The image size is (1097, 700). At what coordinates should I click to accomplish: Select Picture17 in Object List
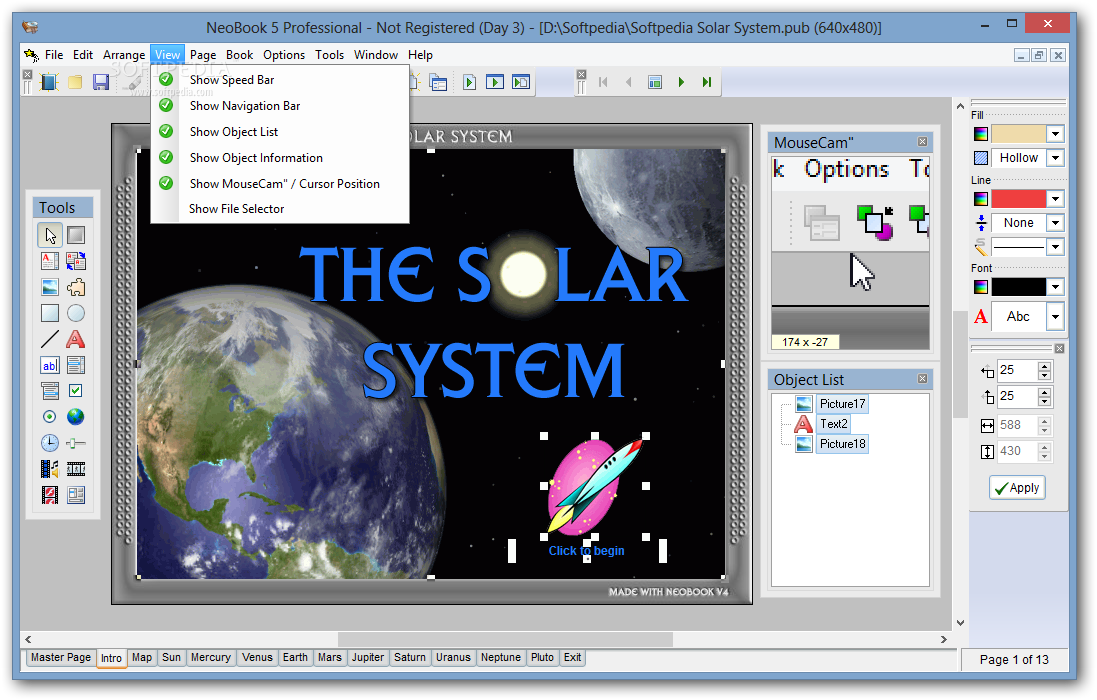pos(842,403)
